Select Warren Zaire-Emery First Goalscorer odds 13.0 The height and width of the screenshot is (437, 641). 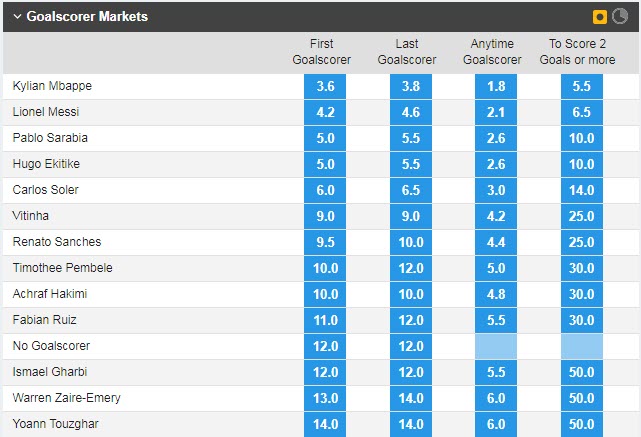click(325, 398)
